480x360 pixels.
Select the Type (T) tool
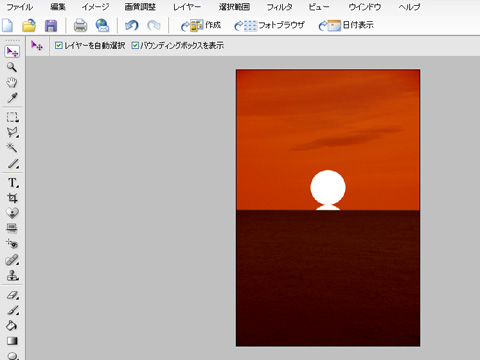coord(13,183)
